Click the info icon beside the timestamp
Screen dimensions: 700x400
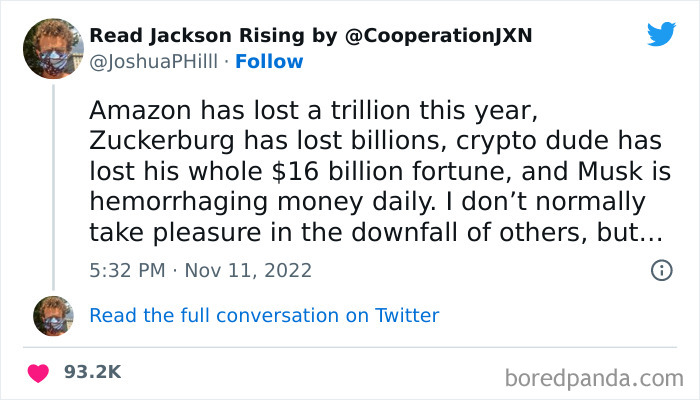click(660, 270)
